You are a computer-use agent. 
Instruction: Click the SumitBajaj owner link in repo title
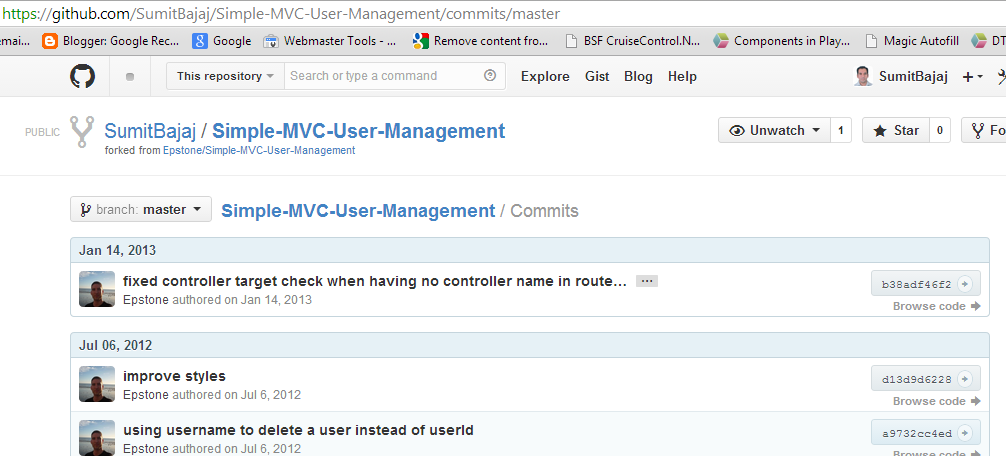[149, 131]
